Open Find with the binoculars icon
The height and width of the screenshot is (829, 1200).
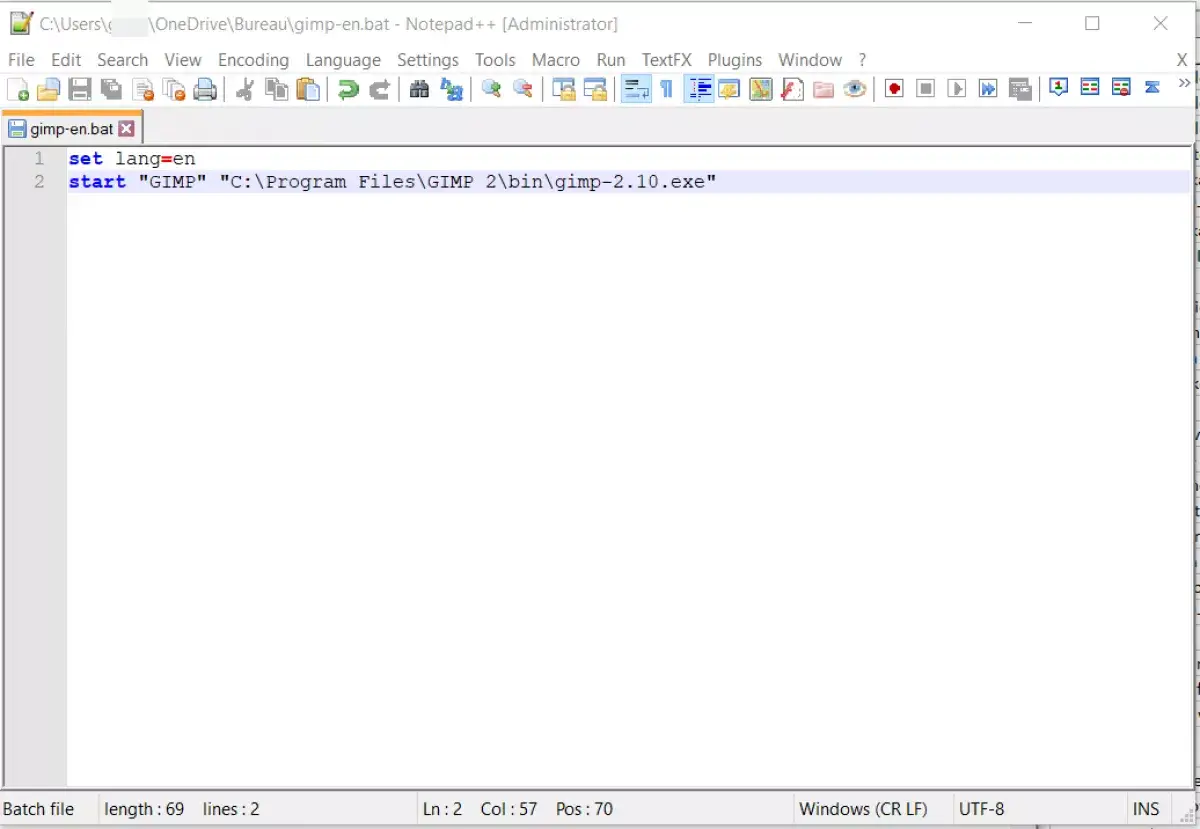pos(419,90)
